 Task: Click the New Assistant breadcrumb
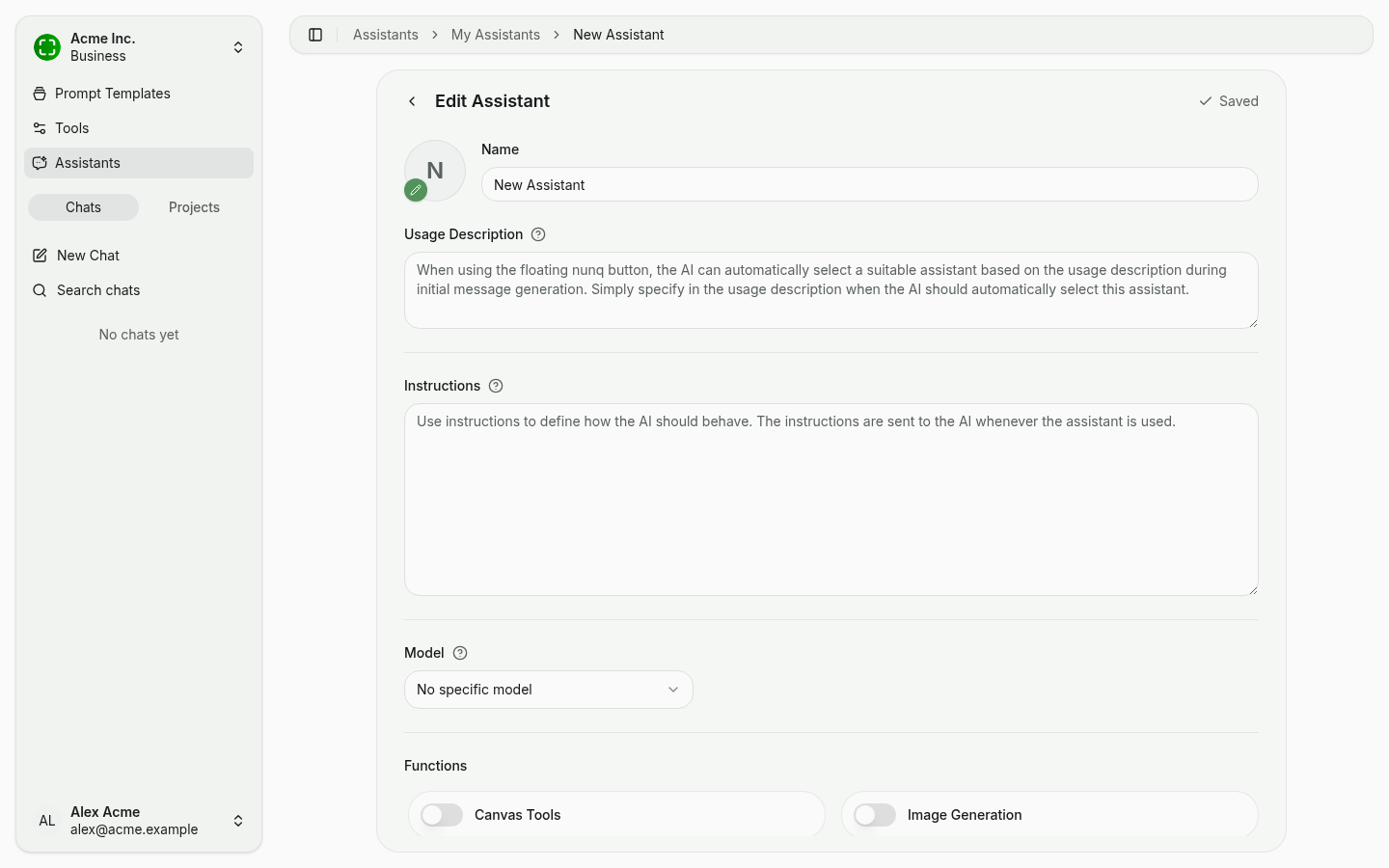tap(618, 35)
